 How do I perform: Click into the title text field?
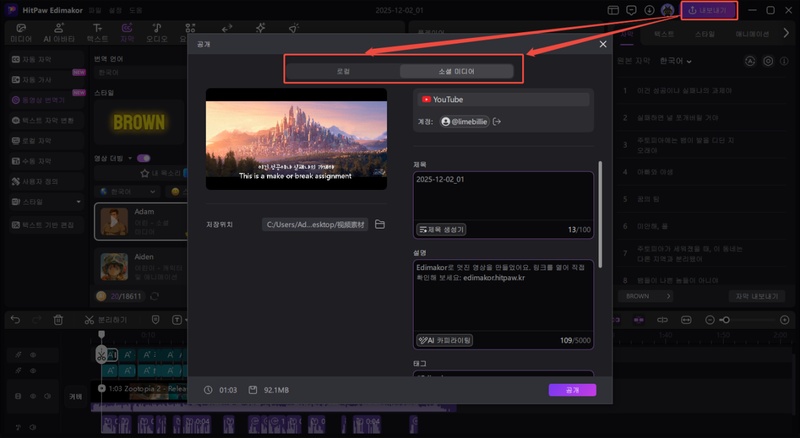tap(503, 195)
